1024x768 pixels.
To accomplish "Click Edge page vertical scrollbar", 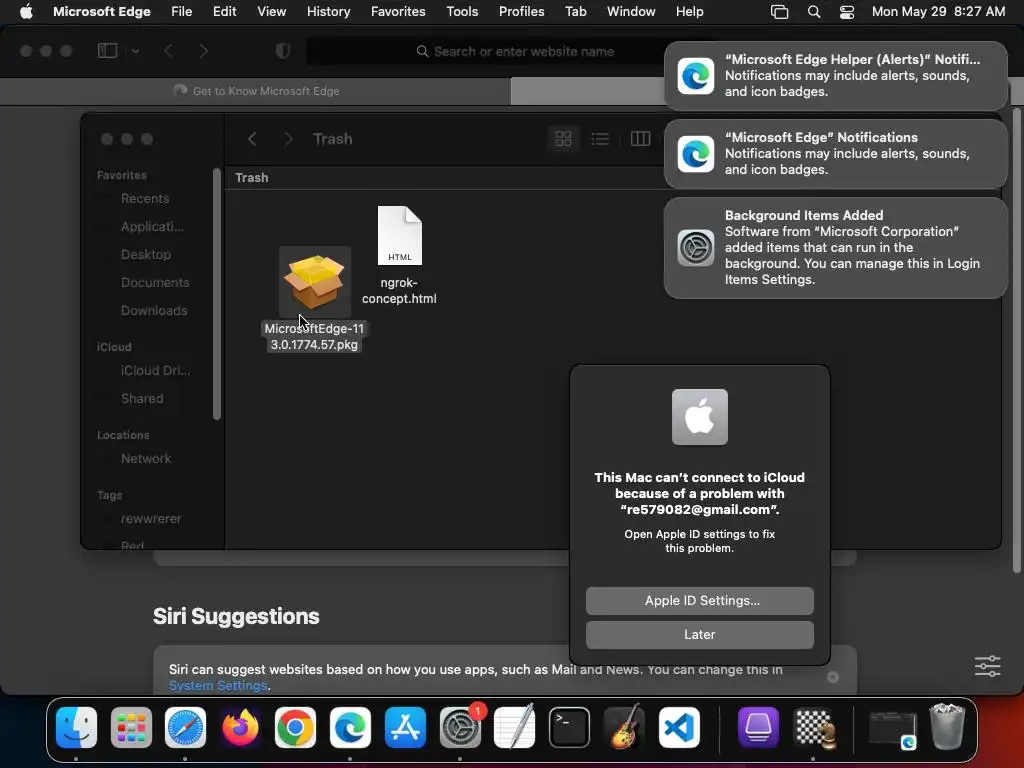I will pos(1016,340).
